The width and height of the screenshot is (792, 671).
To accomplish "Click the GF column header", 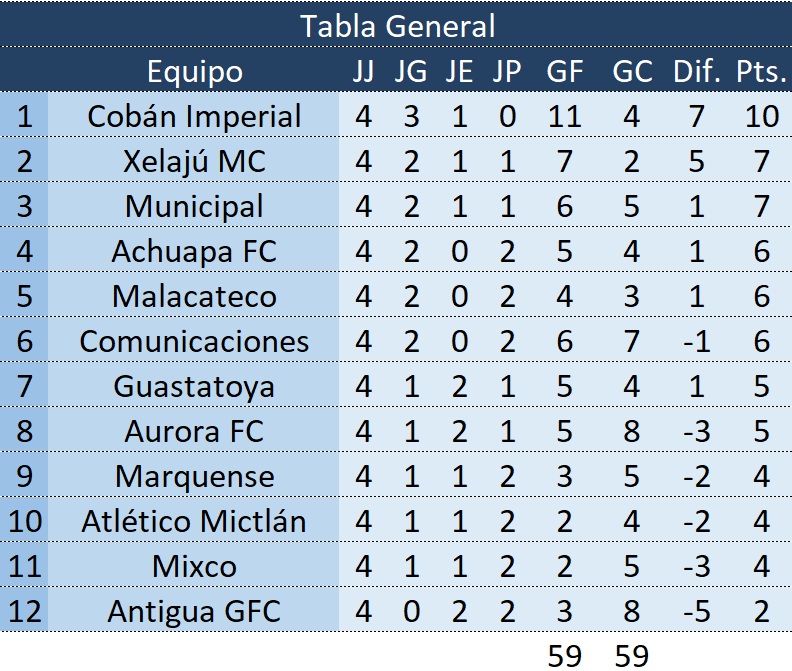I will click(x=565, y=72).
